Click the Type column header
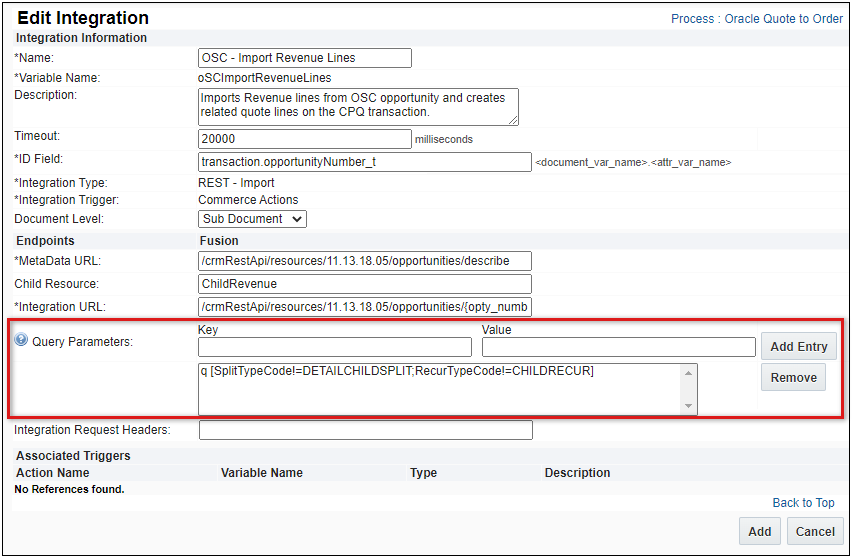 (423, 473)
